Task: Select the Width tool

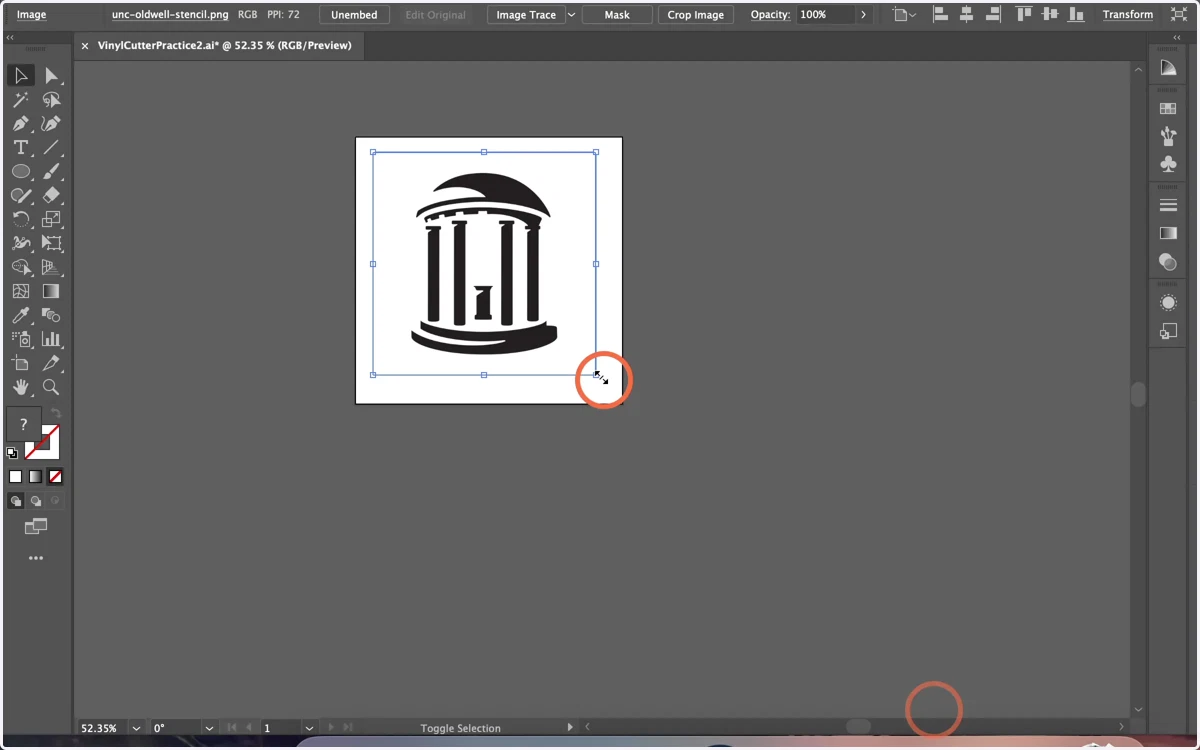Action: tap(21, 244)
